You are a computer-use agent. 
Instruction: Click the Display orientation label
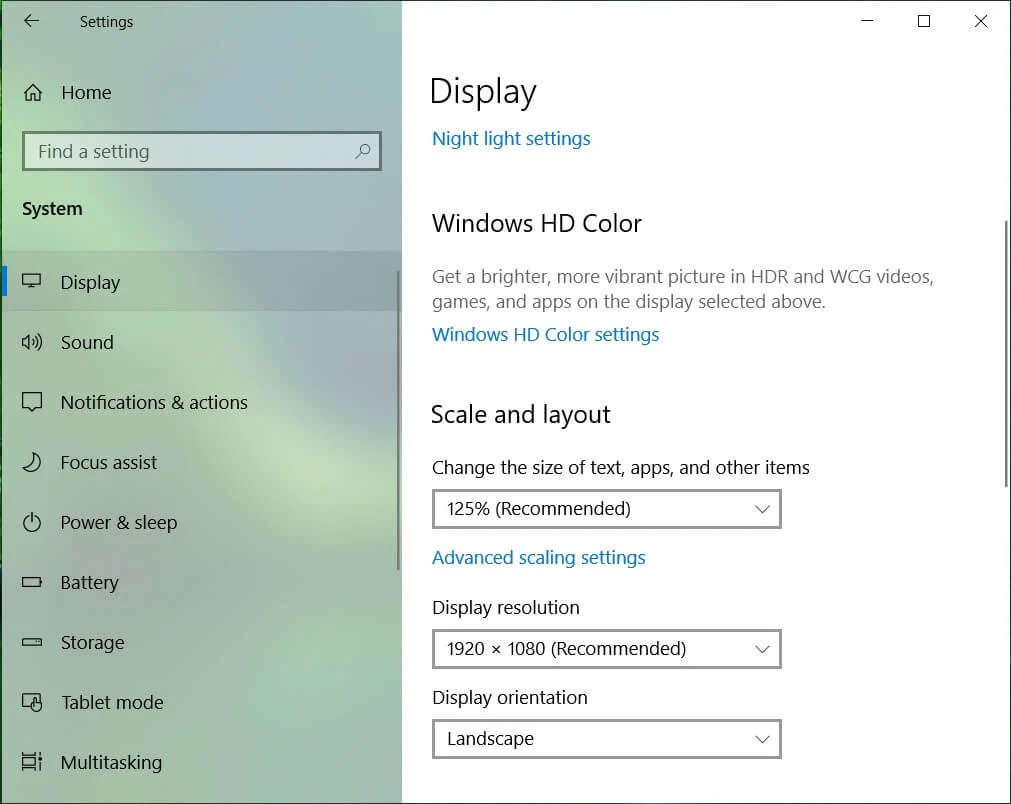(509, 698)
